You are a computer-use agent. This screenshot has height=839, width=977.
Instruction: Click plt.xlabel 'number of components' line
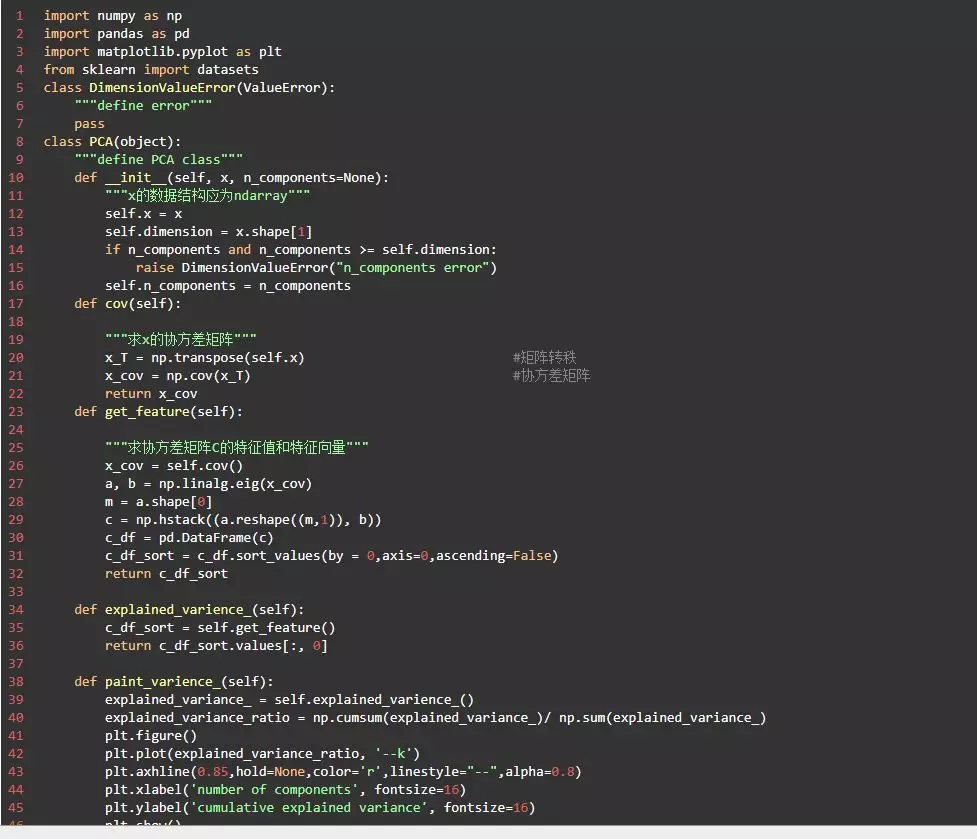point(285,791)
